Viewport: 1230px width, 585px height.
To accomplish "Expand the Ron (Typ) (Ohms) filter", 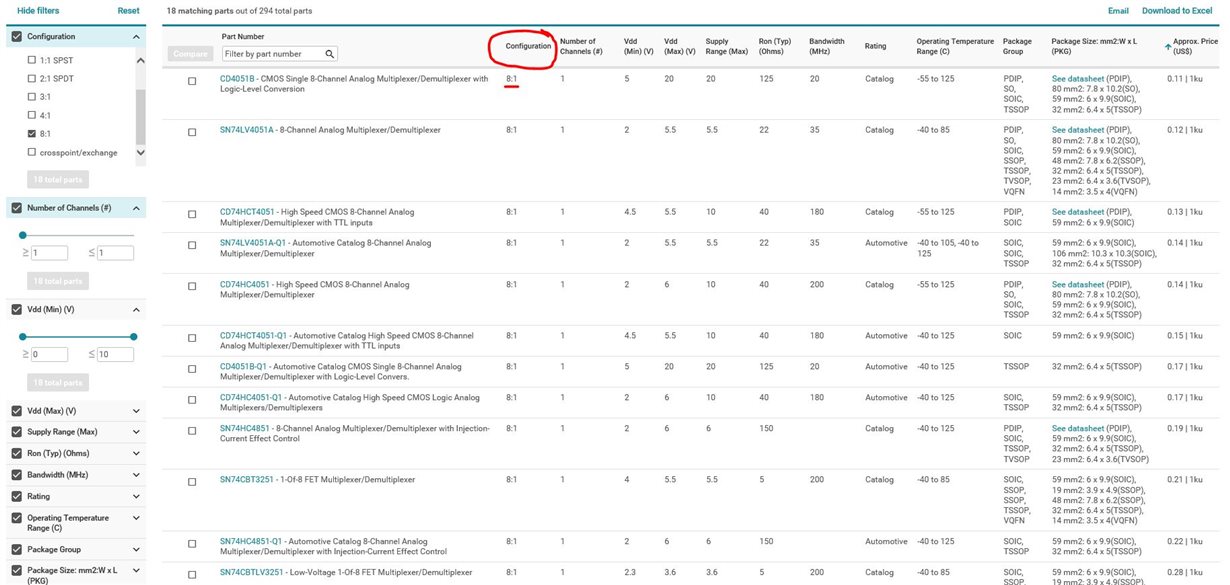I will [136, 453].
